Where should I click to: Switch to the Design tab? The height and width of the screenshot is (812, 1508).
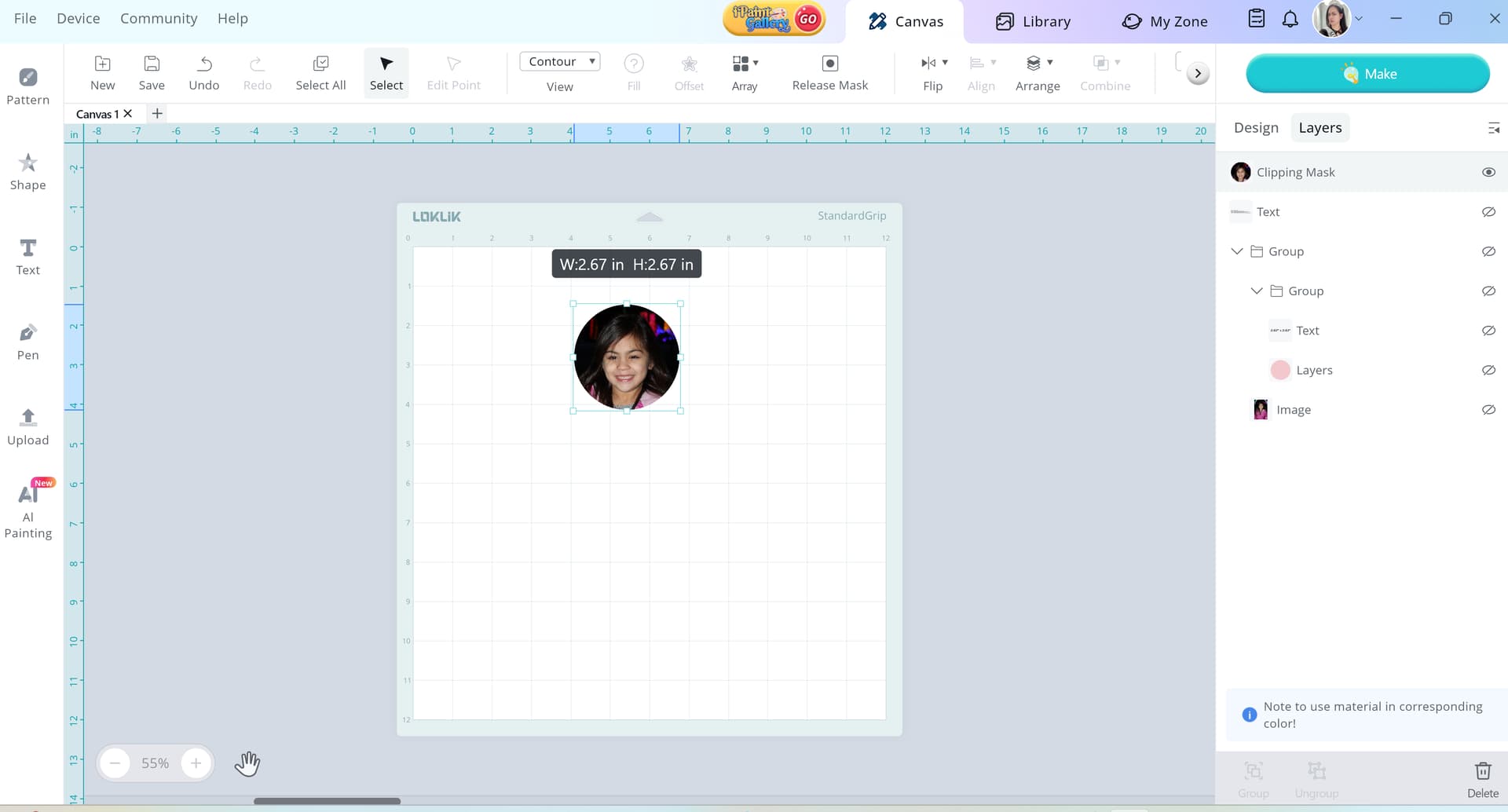[x=1255, y=128]
